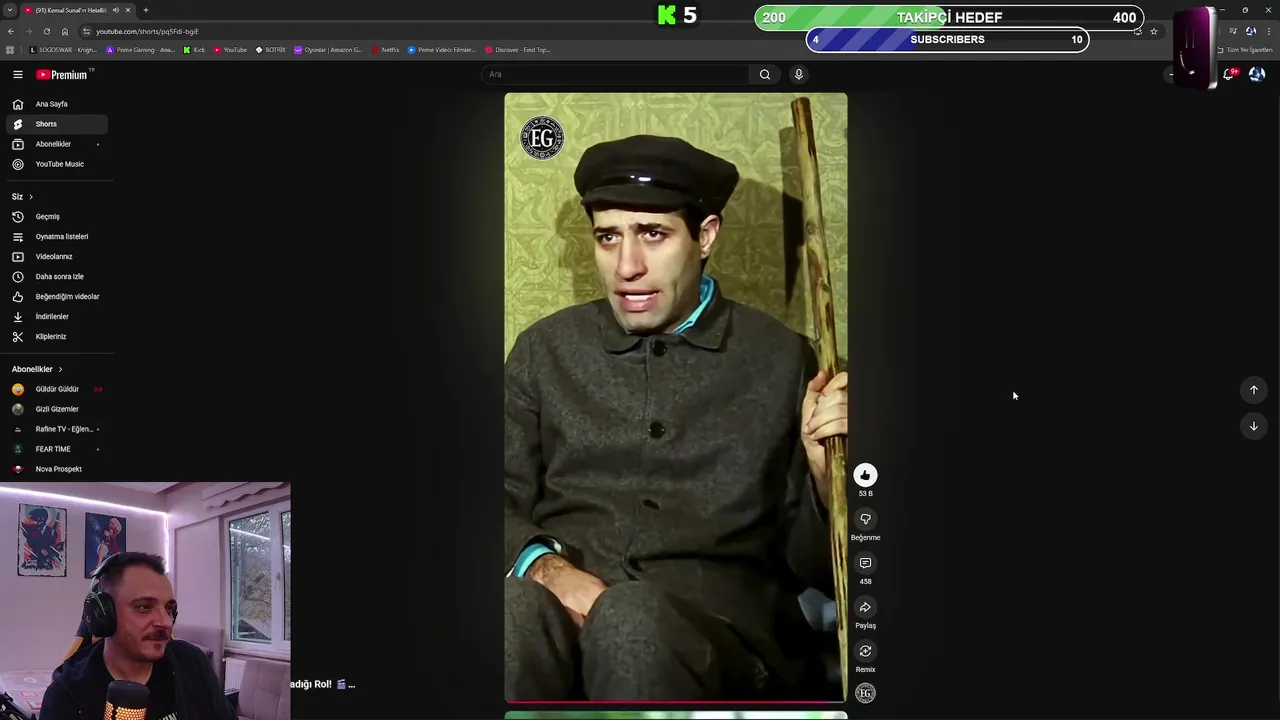Open browser media control icon
This screenshot has width=1280, height=720.
pos(1233,31)
